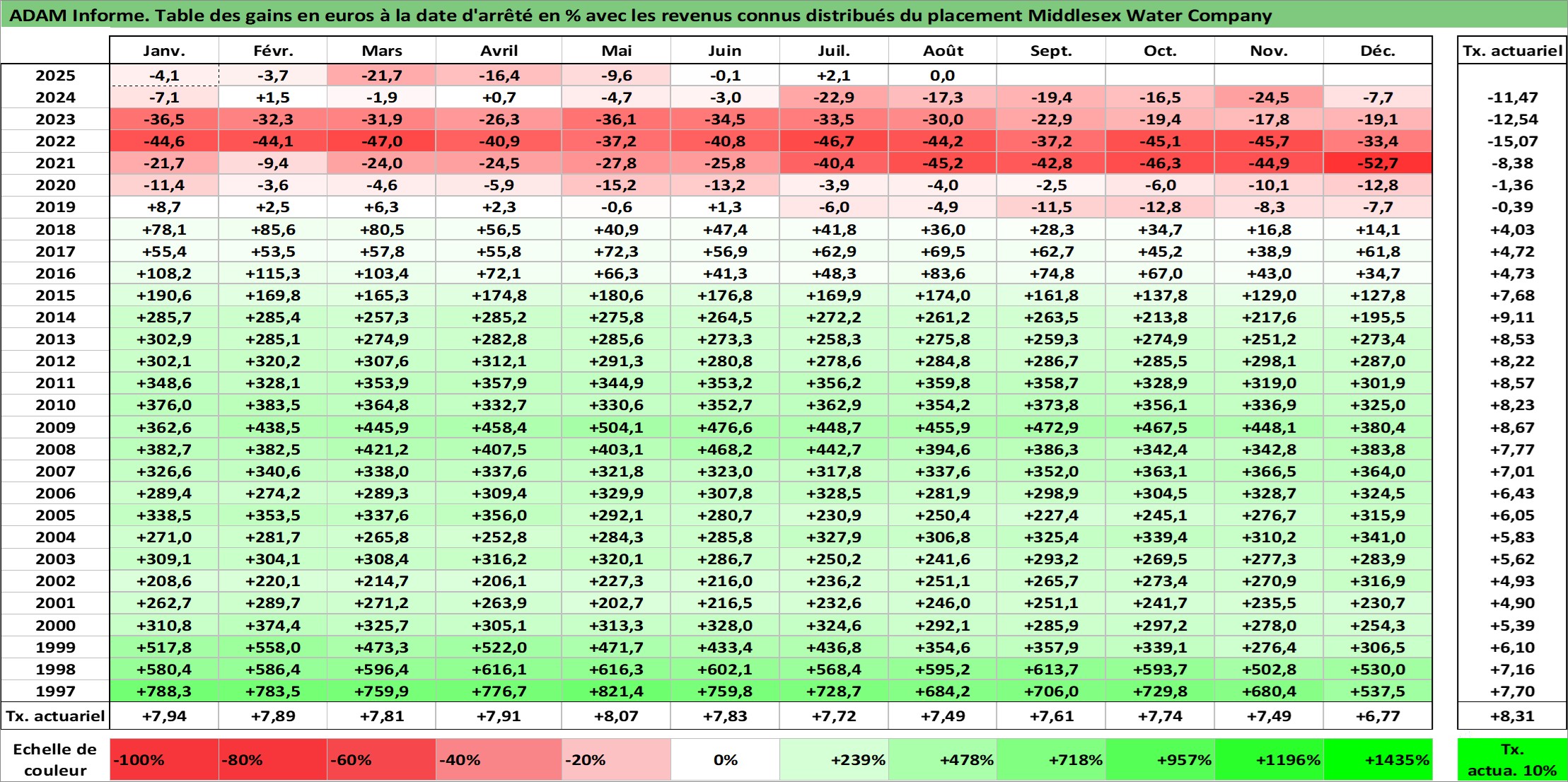Click the 'Mars' column header
The height and width of the screenshot is (782, 1568).
pyautogui.click(x=381, y=50)
